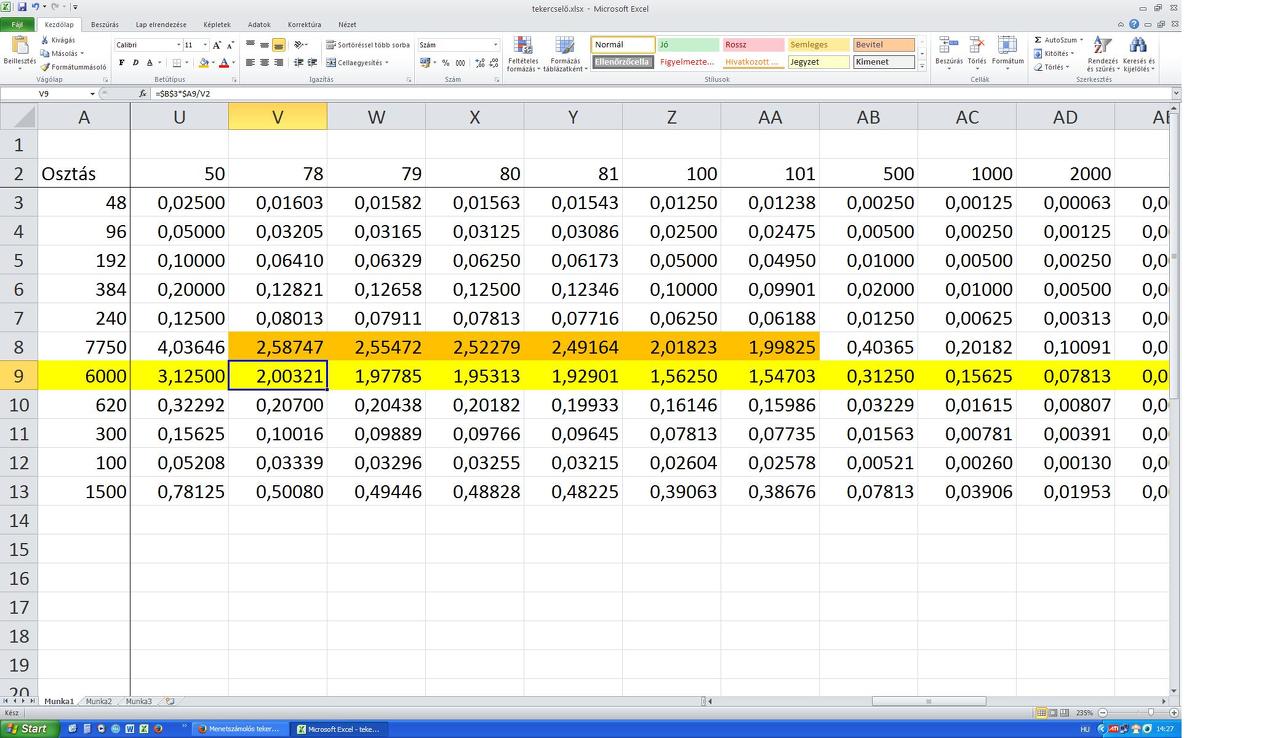This screenshot has width=1280, height=738.
Task: Click the Excel Help question mark icon
Action: tap(1134, 24)
